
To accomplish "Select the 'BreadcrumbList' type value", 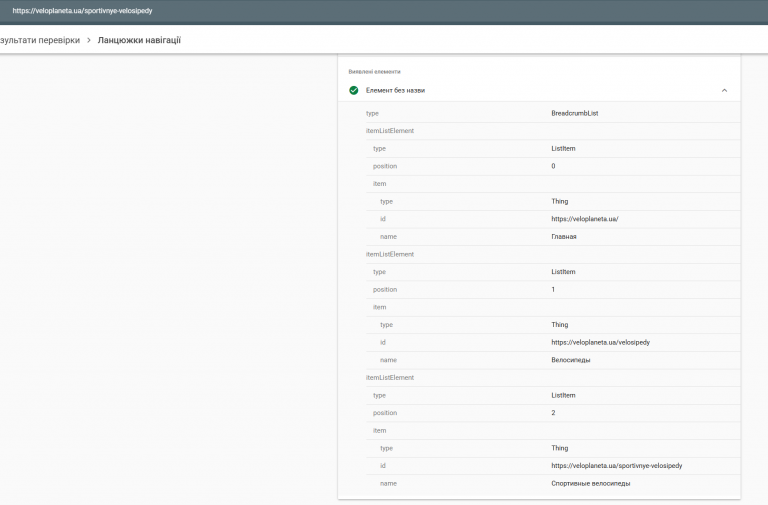I will 575,113.
